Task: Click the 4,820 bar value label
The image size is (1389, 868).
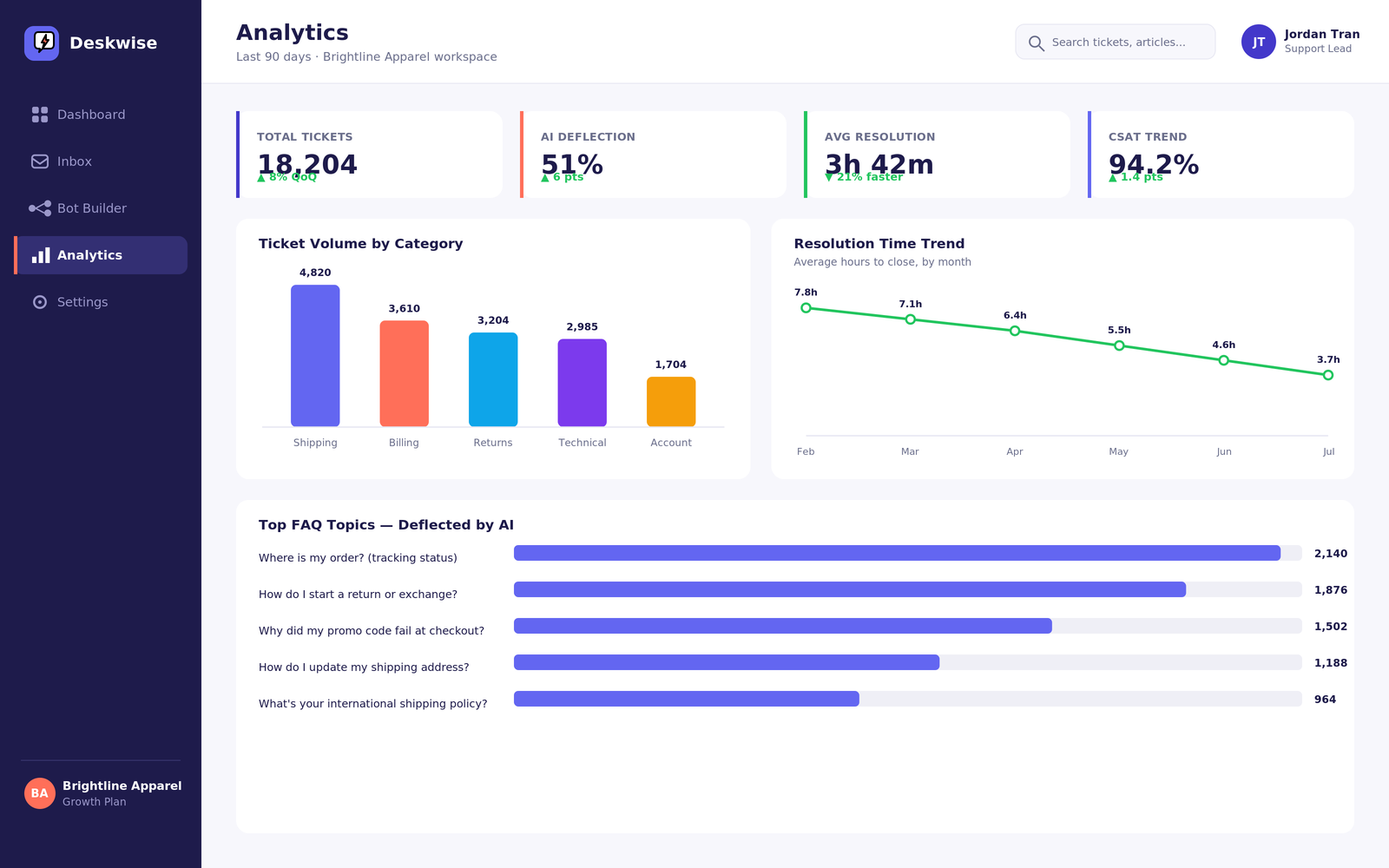Action: 315,273
